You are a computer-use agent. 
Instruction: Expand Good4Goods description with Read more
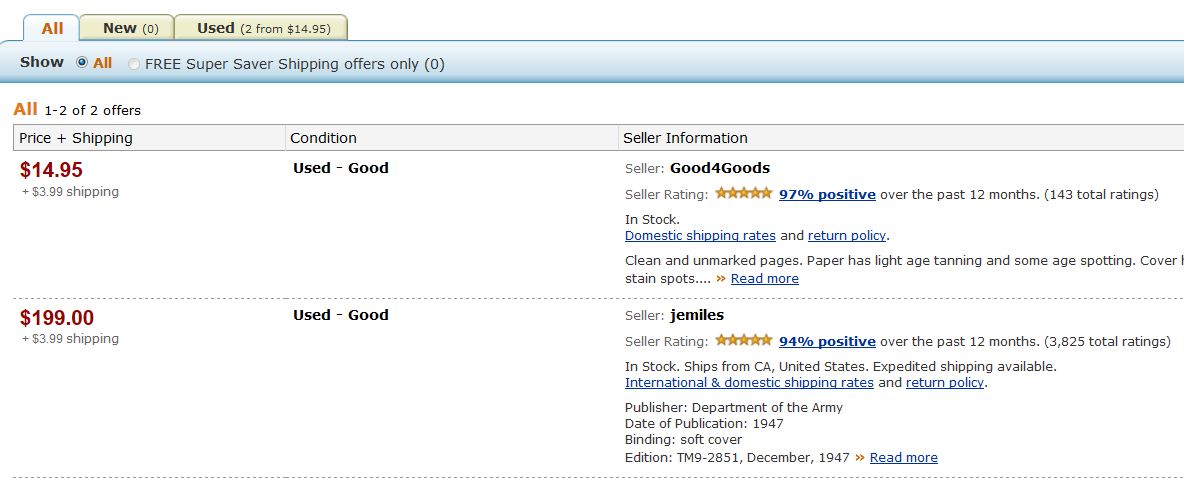point(764,279)
